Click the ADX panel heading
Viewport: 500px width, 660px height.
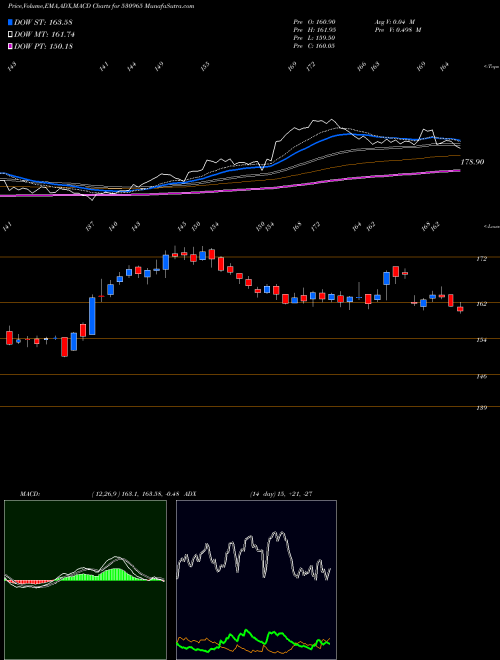click(191, 494)
